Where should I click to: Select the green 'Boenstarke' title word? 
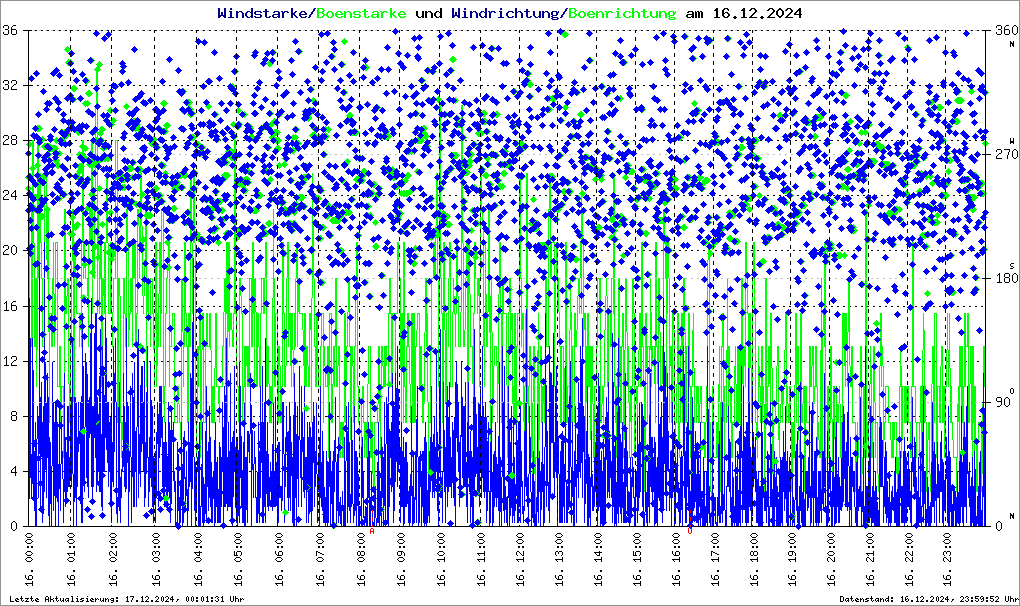tap(362, 13)
